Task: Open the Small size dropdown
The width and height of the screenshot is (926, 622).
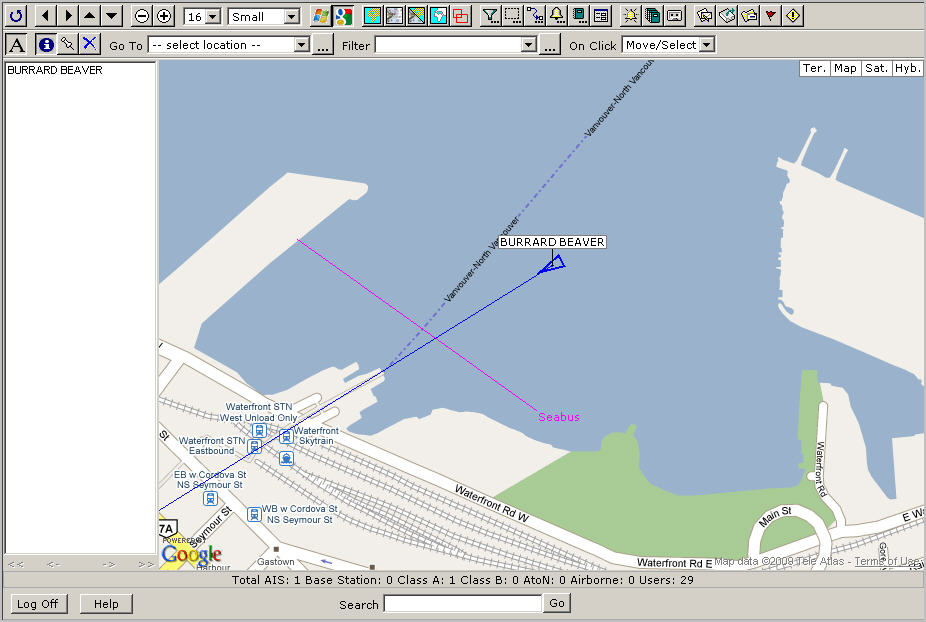Action: (x=264, y=17)
